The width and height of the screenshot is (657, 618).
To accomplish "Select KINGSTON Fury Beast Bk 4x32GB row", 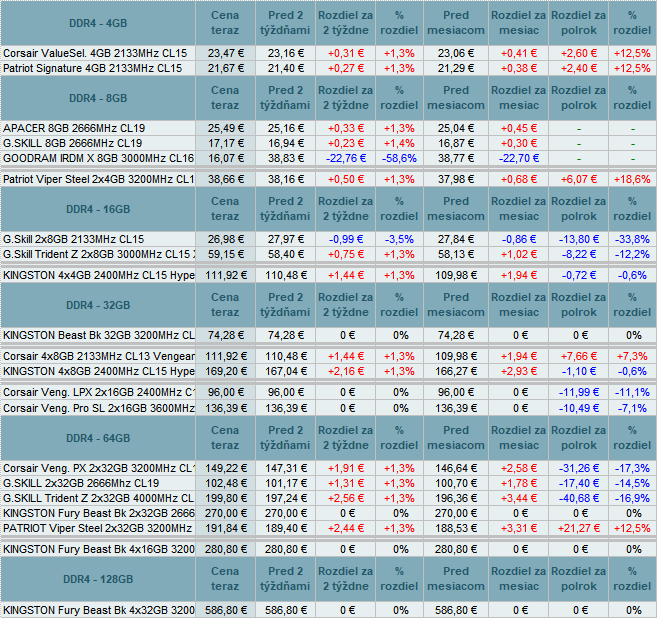I will [x=98, y=609].
